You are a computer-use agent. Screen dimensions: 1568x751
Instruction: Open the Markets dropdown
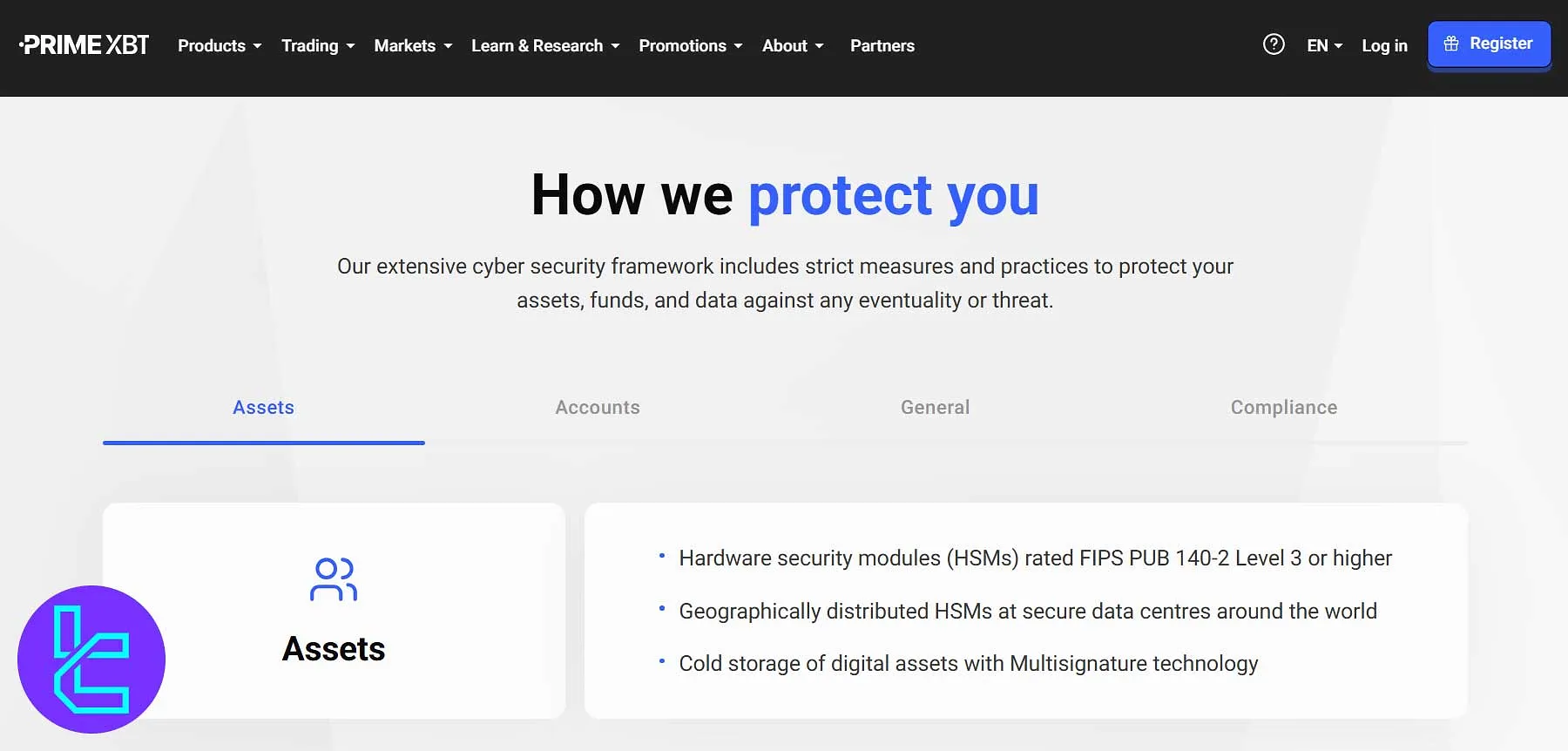(x=412, y=45)
